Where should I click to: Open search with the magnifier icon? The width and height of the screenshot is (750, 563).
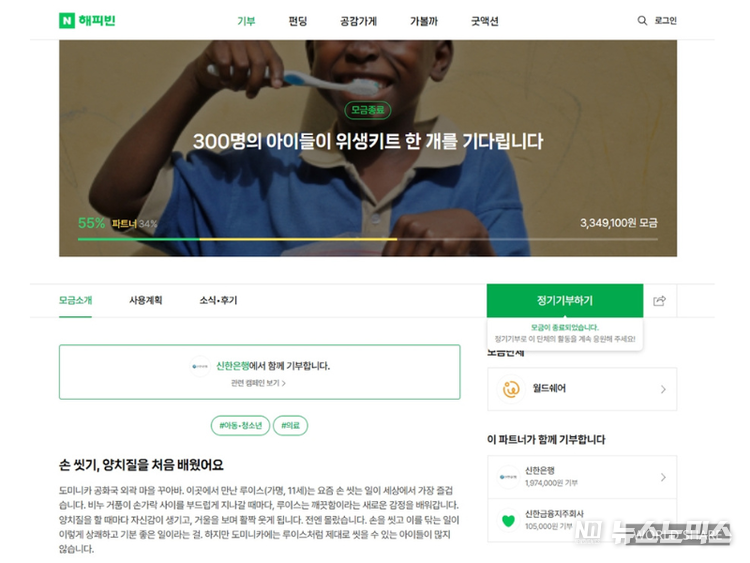click(x=642, y=21)
